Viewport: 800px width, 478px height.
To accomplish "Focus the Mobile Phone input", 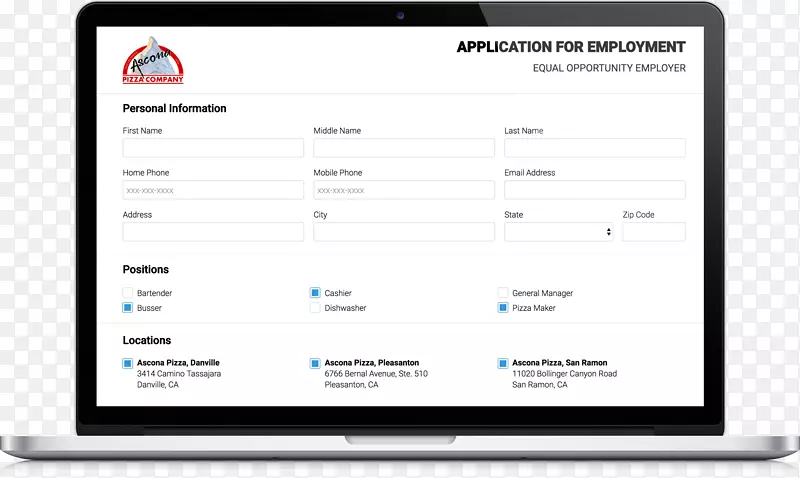I will point(404,190).
